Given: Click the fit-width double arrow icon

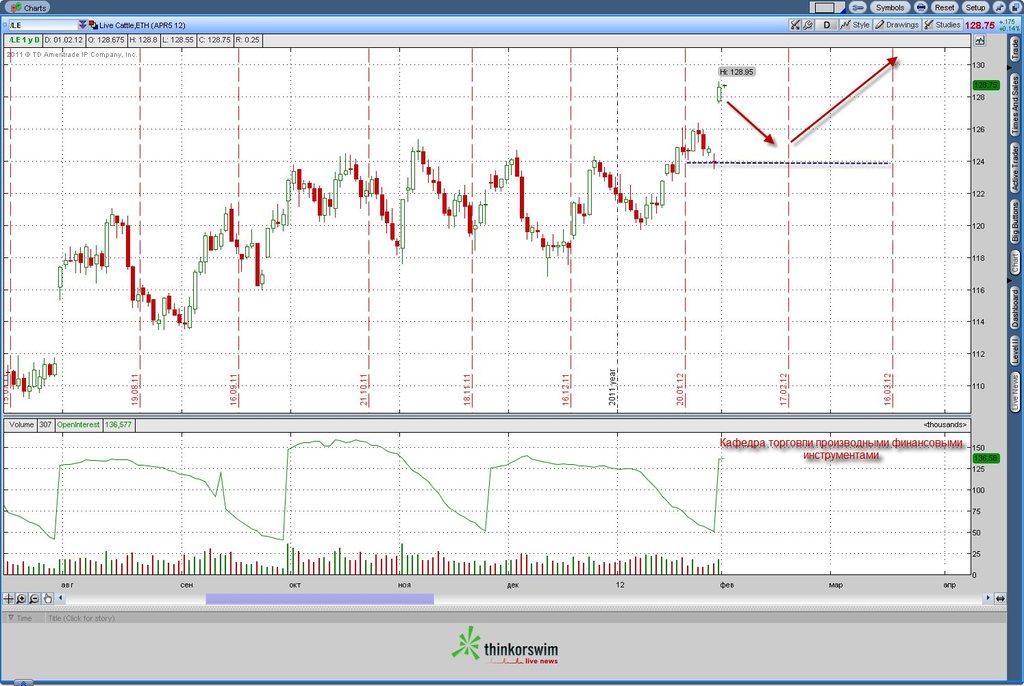Looking at the screenshot, I should (1000, 598).
